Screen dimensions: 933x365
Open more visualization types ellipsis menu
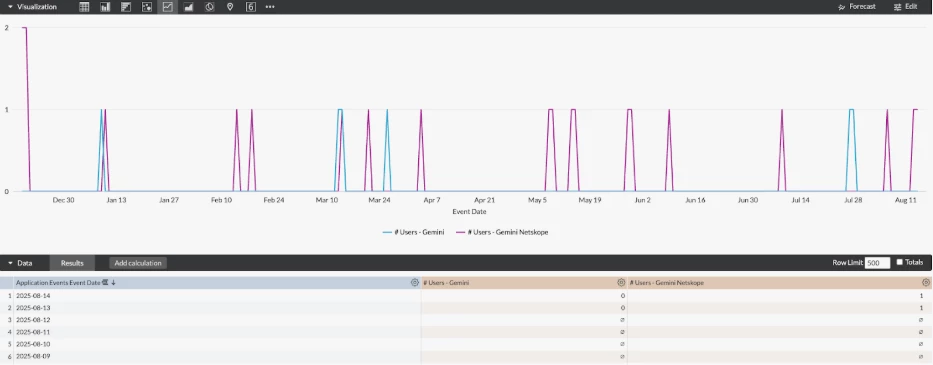pyautogui.click(x=270, y=7)
